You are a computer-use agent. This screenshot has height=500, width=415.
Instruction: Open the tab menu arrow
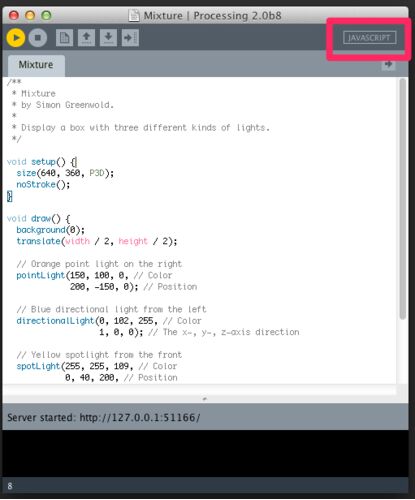pyautogui.click(x=388, y=64)
